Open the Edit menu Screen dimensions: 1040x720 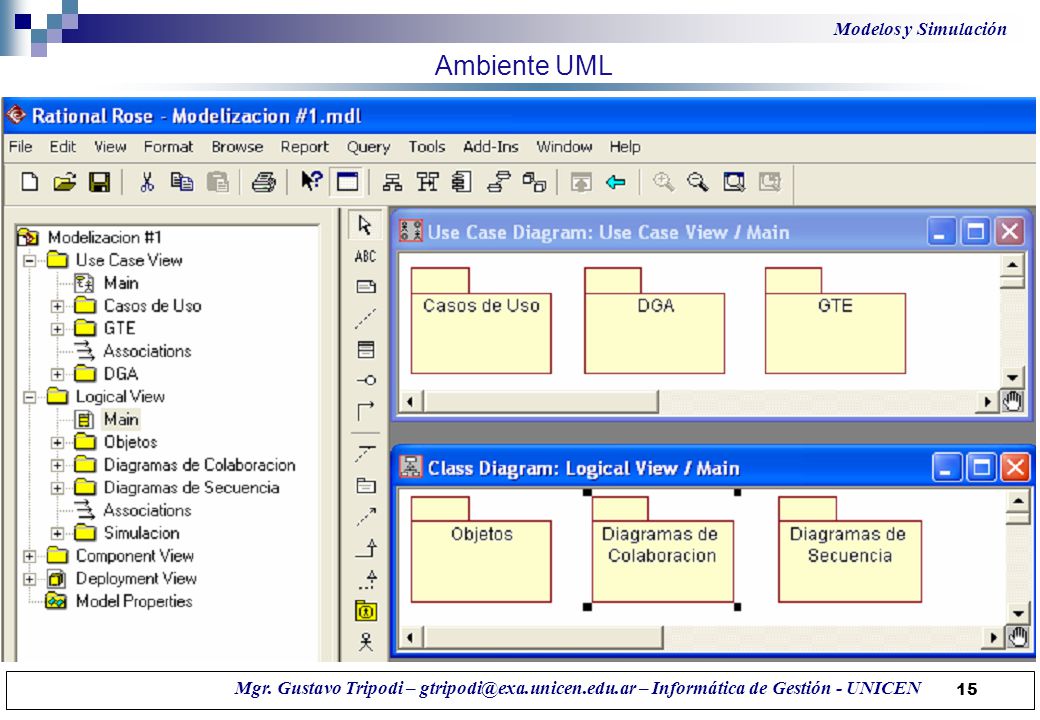pyautogui.click(x=63, y=147)
